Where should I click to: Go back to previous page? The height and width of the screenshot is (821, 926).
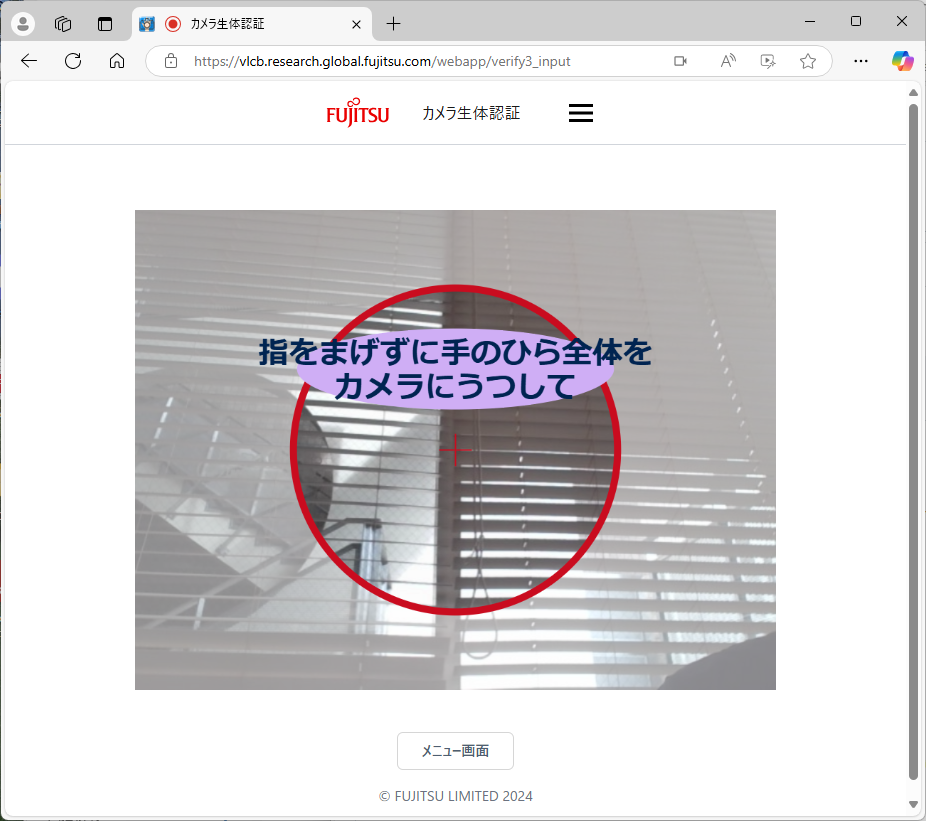29,61
